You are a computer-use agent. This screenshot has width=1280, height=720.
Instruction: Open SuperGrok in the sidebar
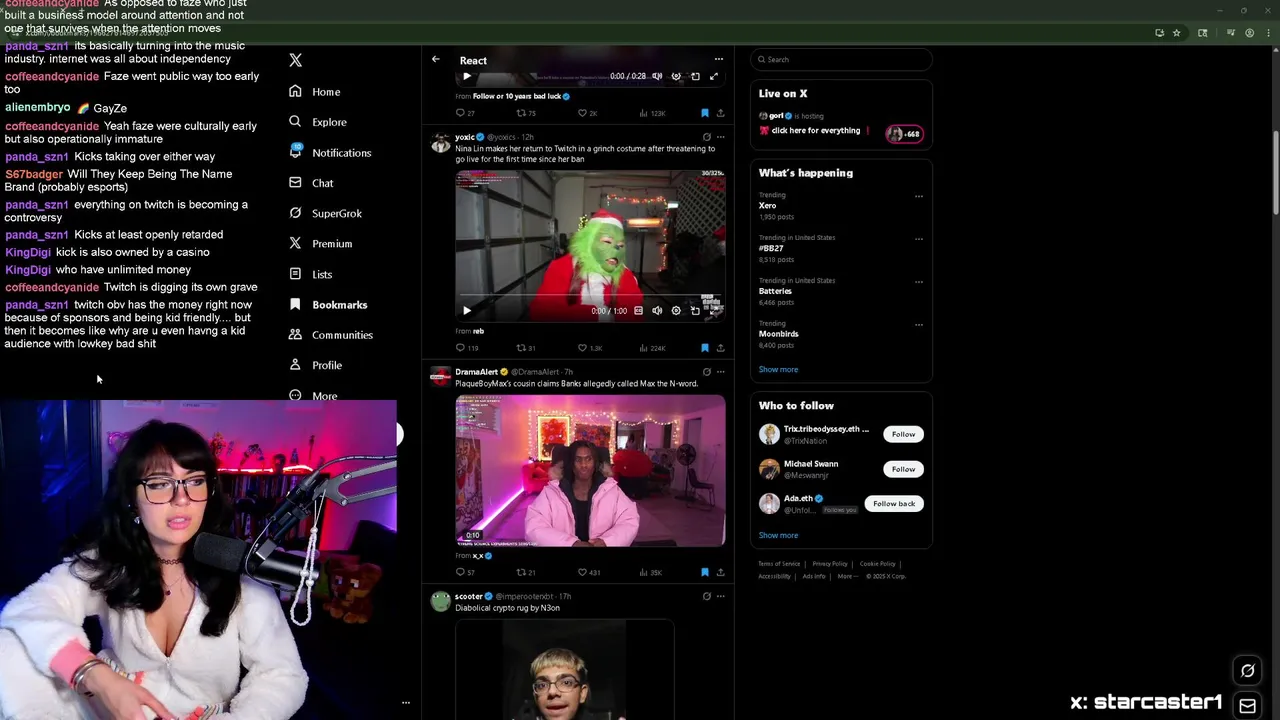click(x=325, y=213)
